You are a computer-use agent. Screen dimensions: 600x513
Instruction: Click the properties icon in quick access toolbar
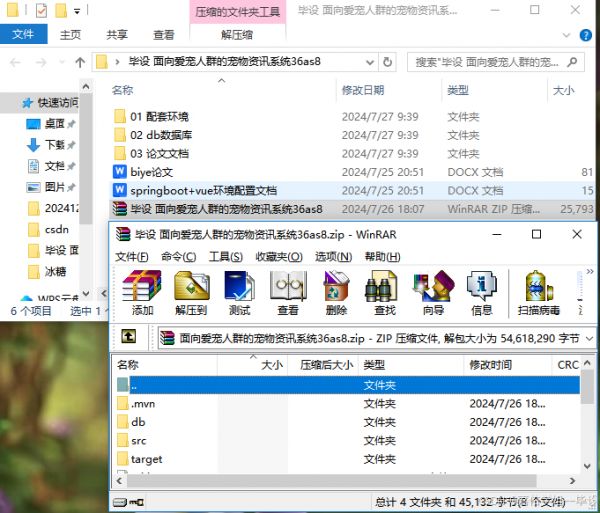coord(41,10)
